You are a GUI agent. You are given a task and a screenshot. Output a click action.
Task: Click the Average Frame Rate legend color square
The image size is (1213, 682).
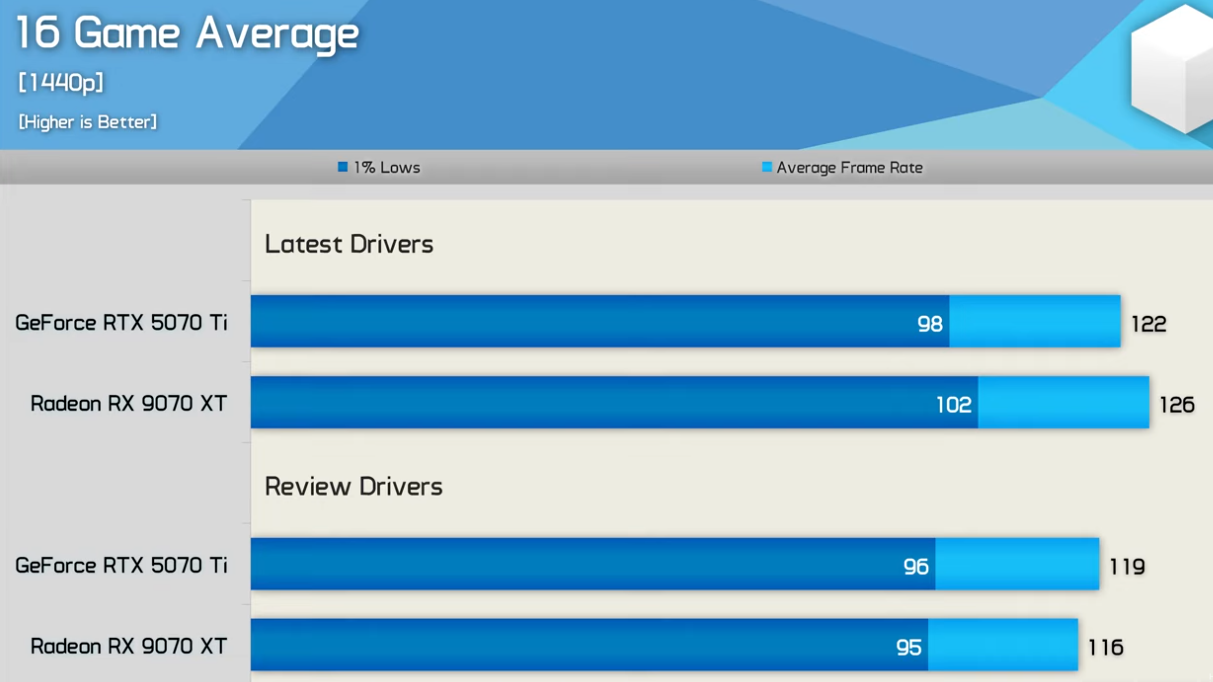(767, 167)
